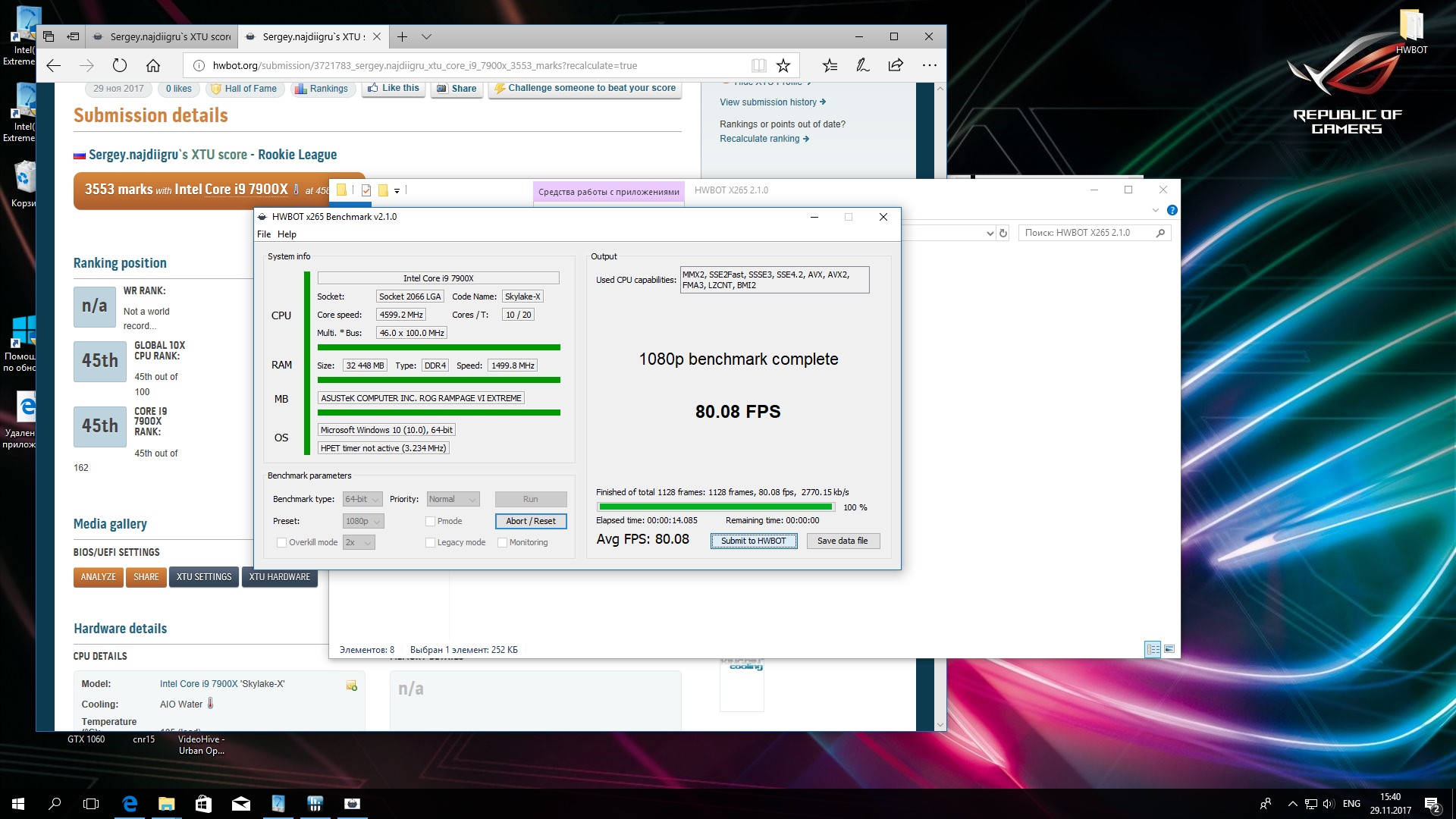
Task: Click Edge browser back arrow
Action: (x=53, y=65)
